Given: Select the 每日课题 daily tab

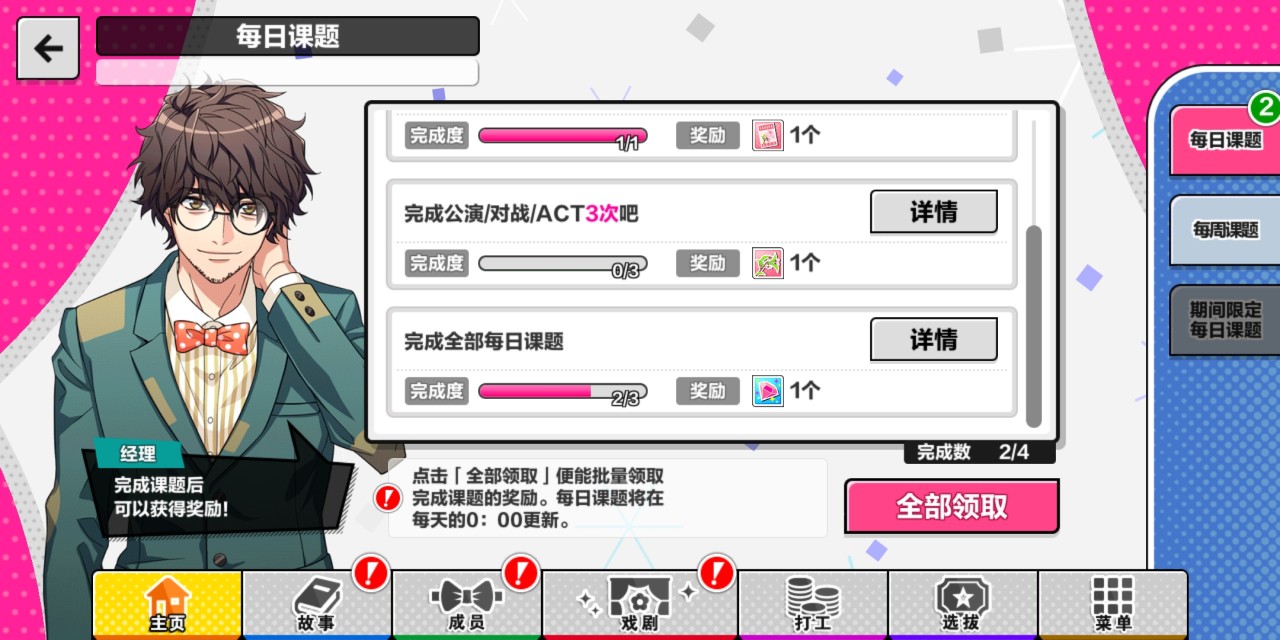Looking at the screenshot, I should coord(1226,140).
